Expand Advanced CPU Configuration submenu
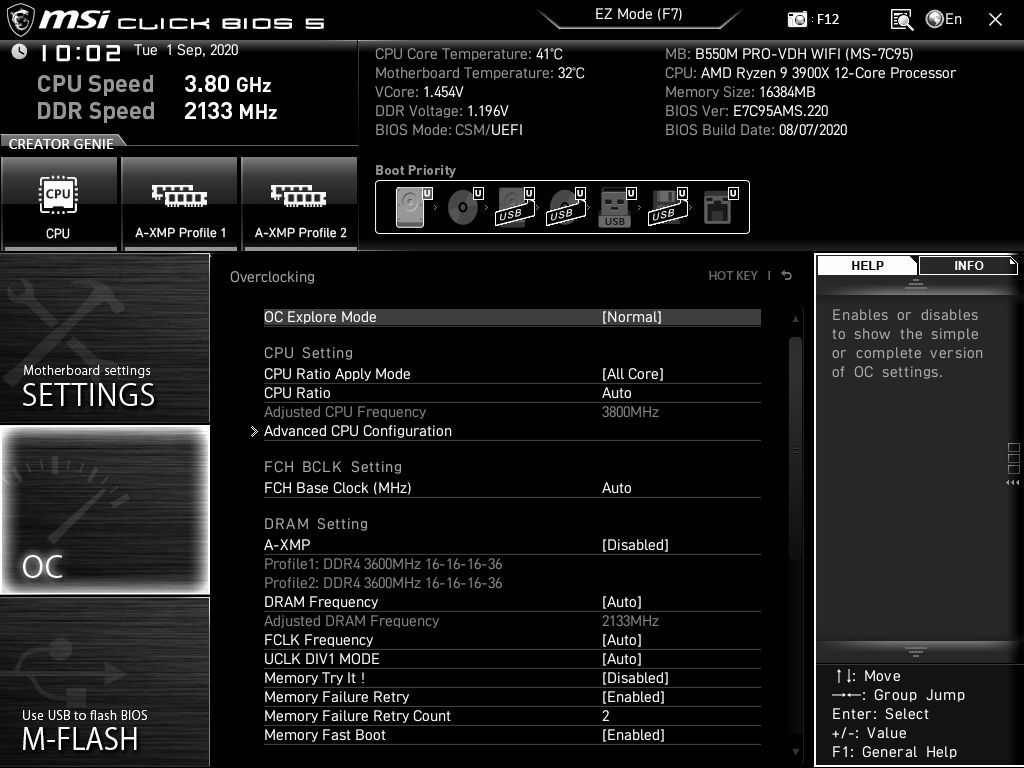The width and height of the screenshot is (1024, 768). coord(512,431)
